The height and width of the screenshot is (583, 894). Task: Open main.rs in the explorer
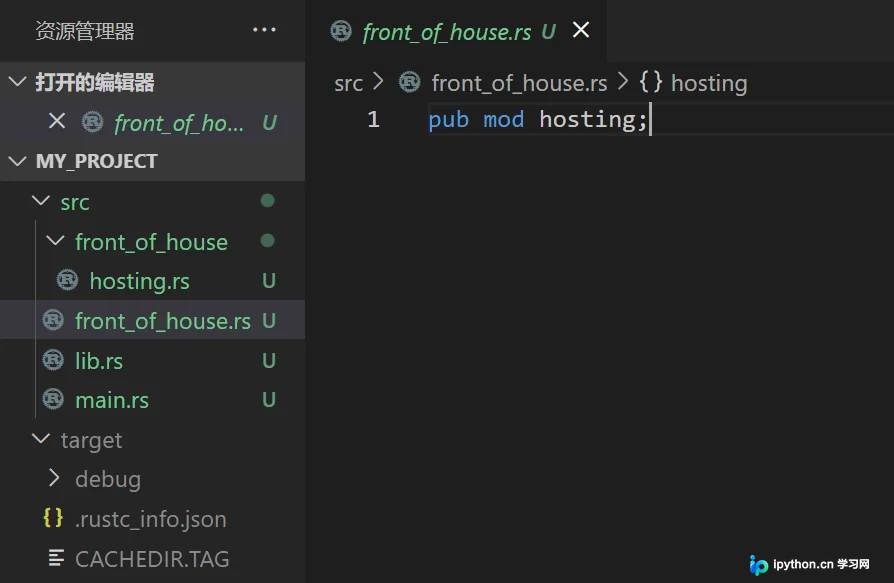[112, 401]
